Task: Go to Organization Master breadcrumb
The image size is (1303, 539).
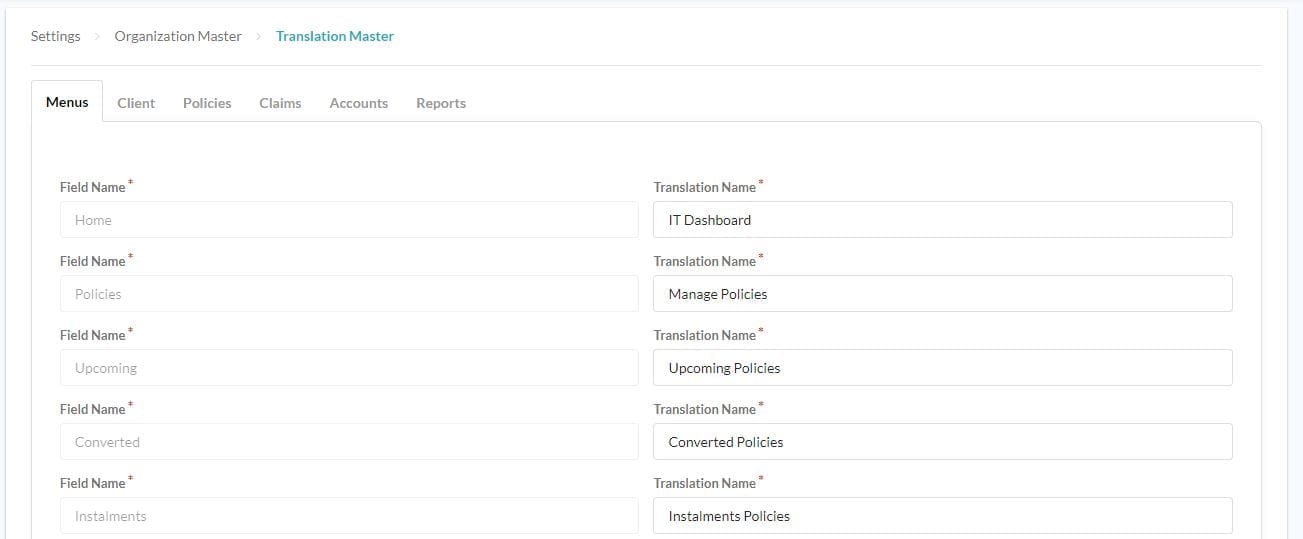Action: 178,36
